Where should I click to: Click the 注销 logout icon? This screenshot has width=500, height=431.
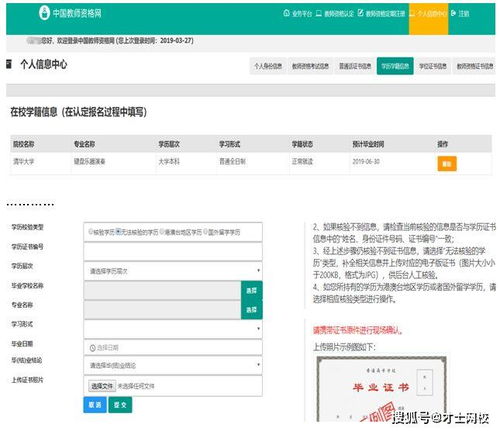pyautogui.click(x=453, y=13)
